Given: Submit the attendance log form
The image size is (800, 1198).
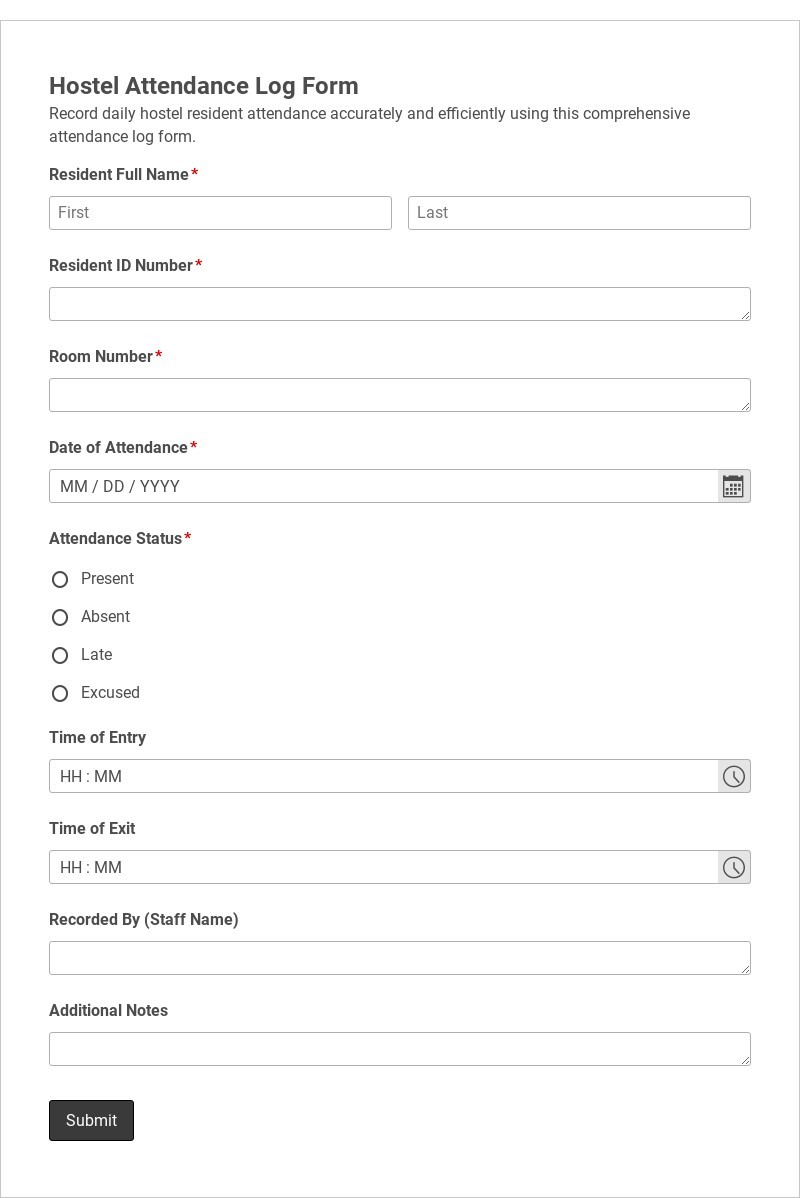Looking at the screenshot, I should pos(91,1120).
